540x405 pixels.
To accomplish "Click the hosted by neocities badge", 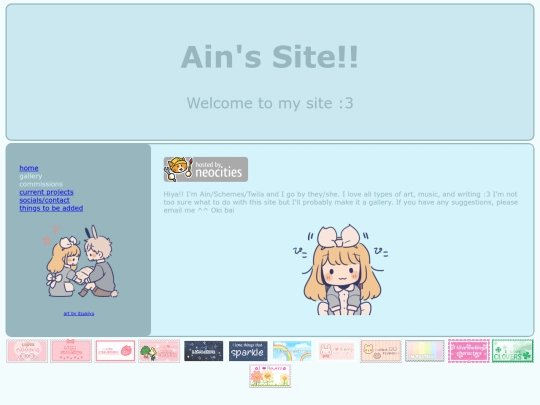I will (x=206, y=169).
